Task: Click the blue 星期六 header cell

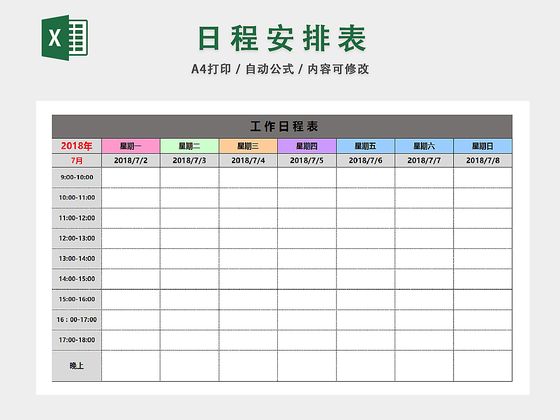Action: (424, 146)
